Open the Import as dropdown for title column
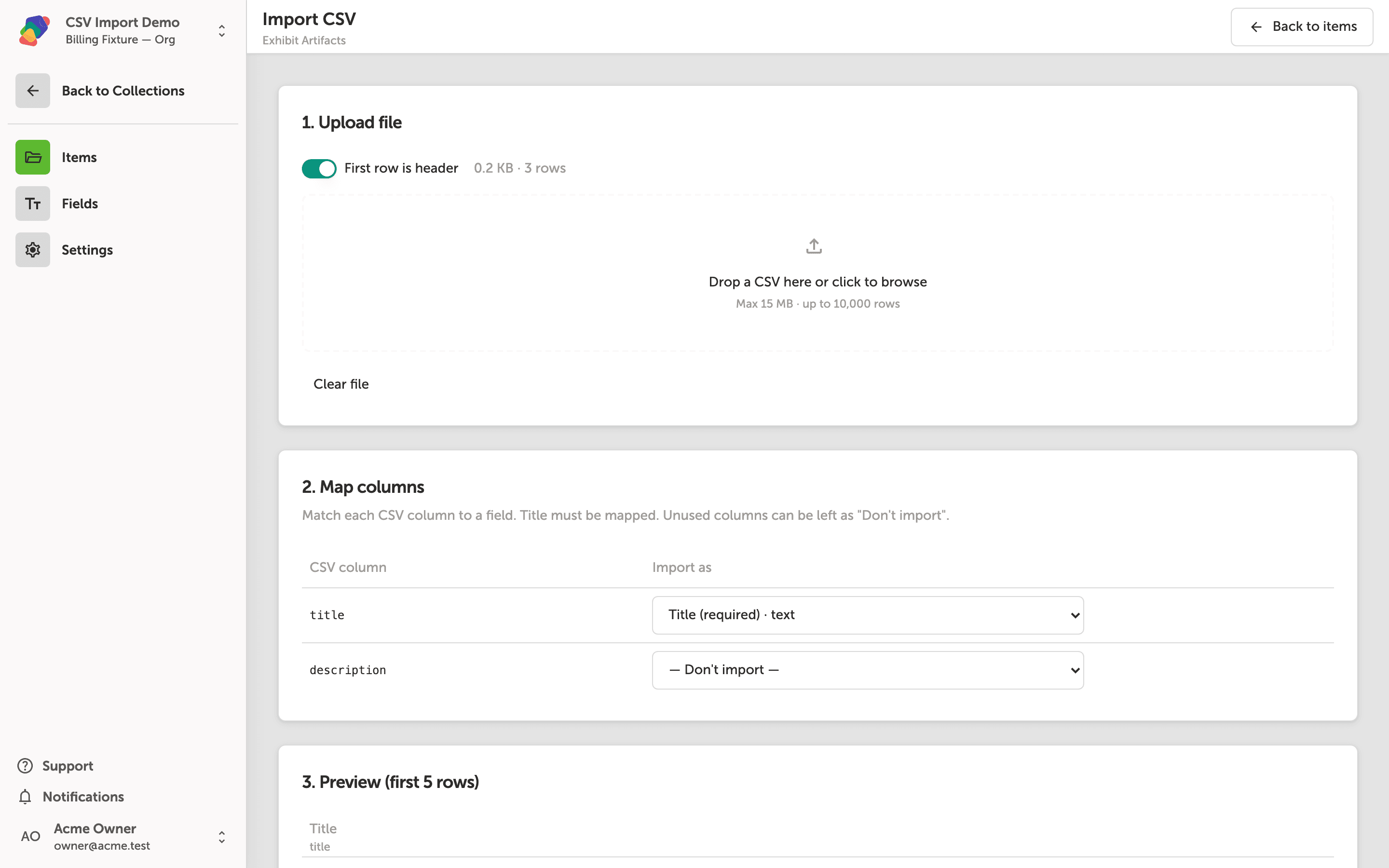 868,615
